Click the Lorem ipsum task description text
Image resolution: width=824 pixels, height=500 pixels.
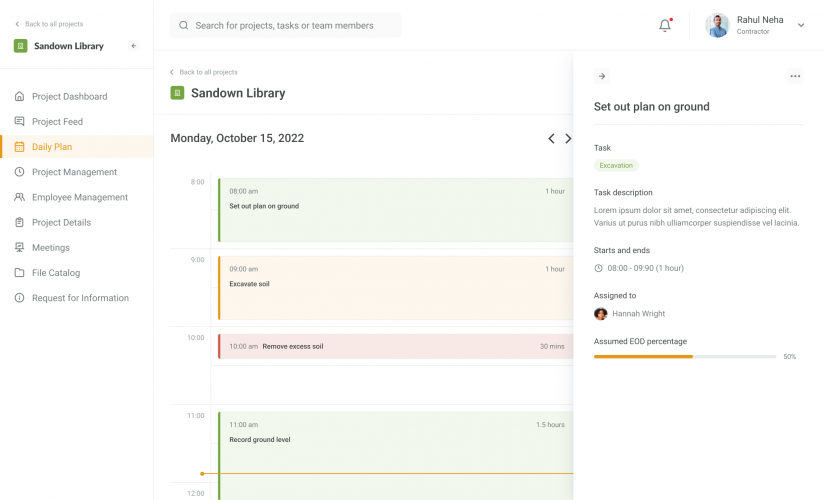[696, 217]
